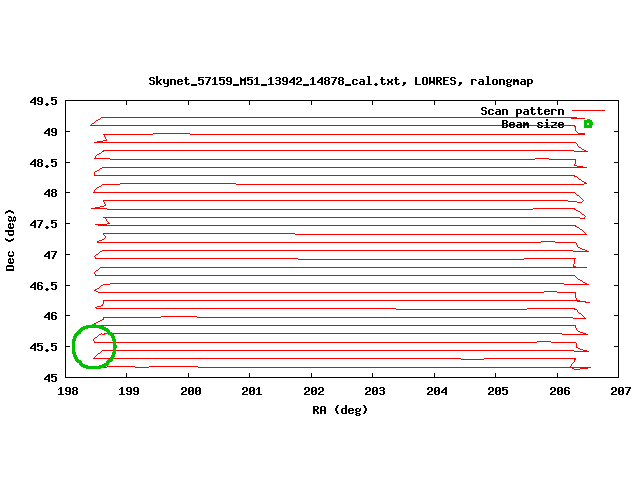Click the 45.5 Dec axis tick label
The image size is (640, 480).
(43, 347)
